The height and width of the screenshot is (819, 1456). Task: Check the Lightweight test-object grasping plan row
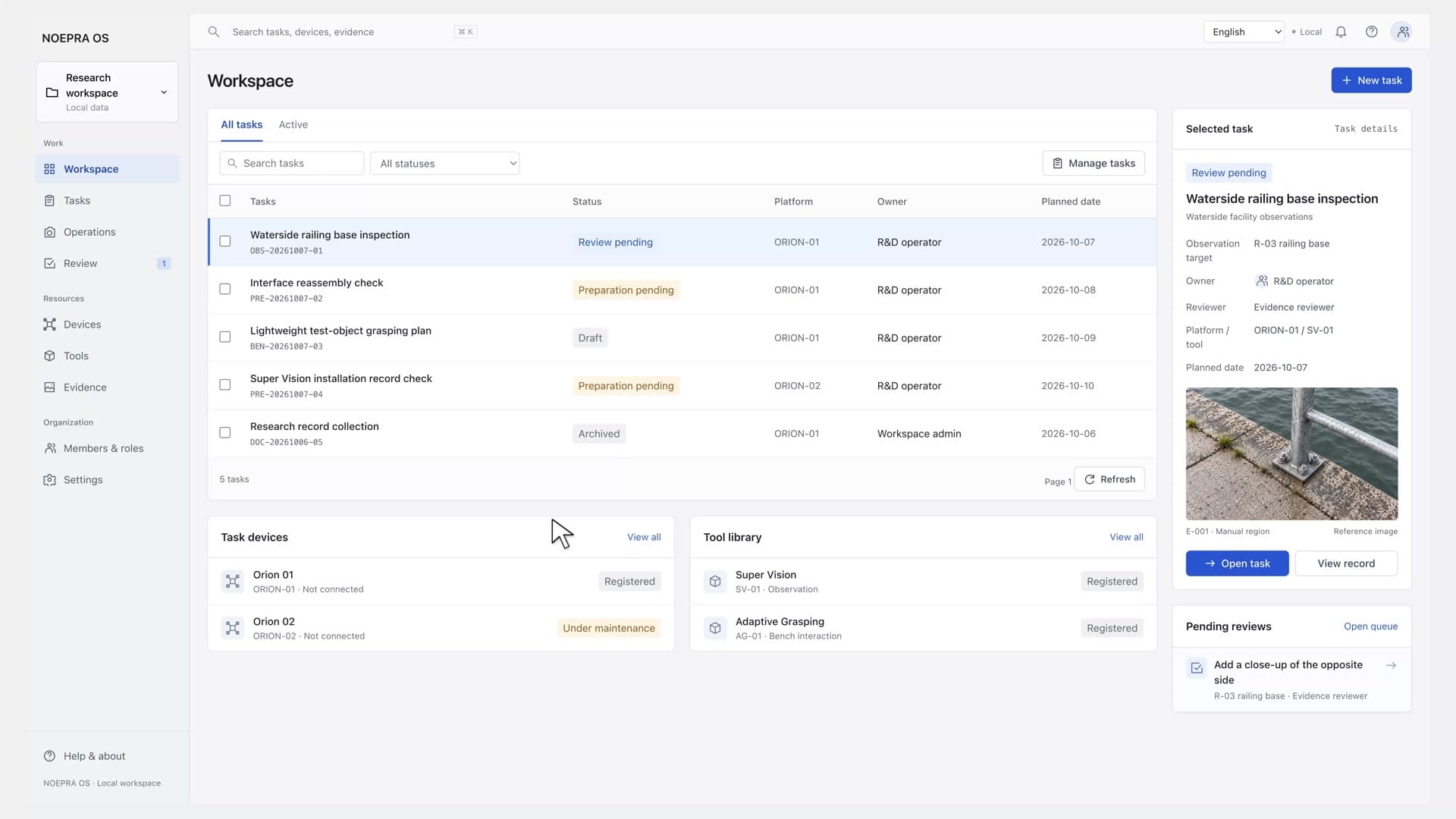coord(225,337)
